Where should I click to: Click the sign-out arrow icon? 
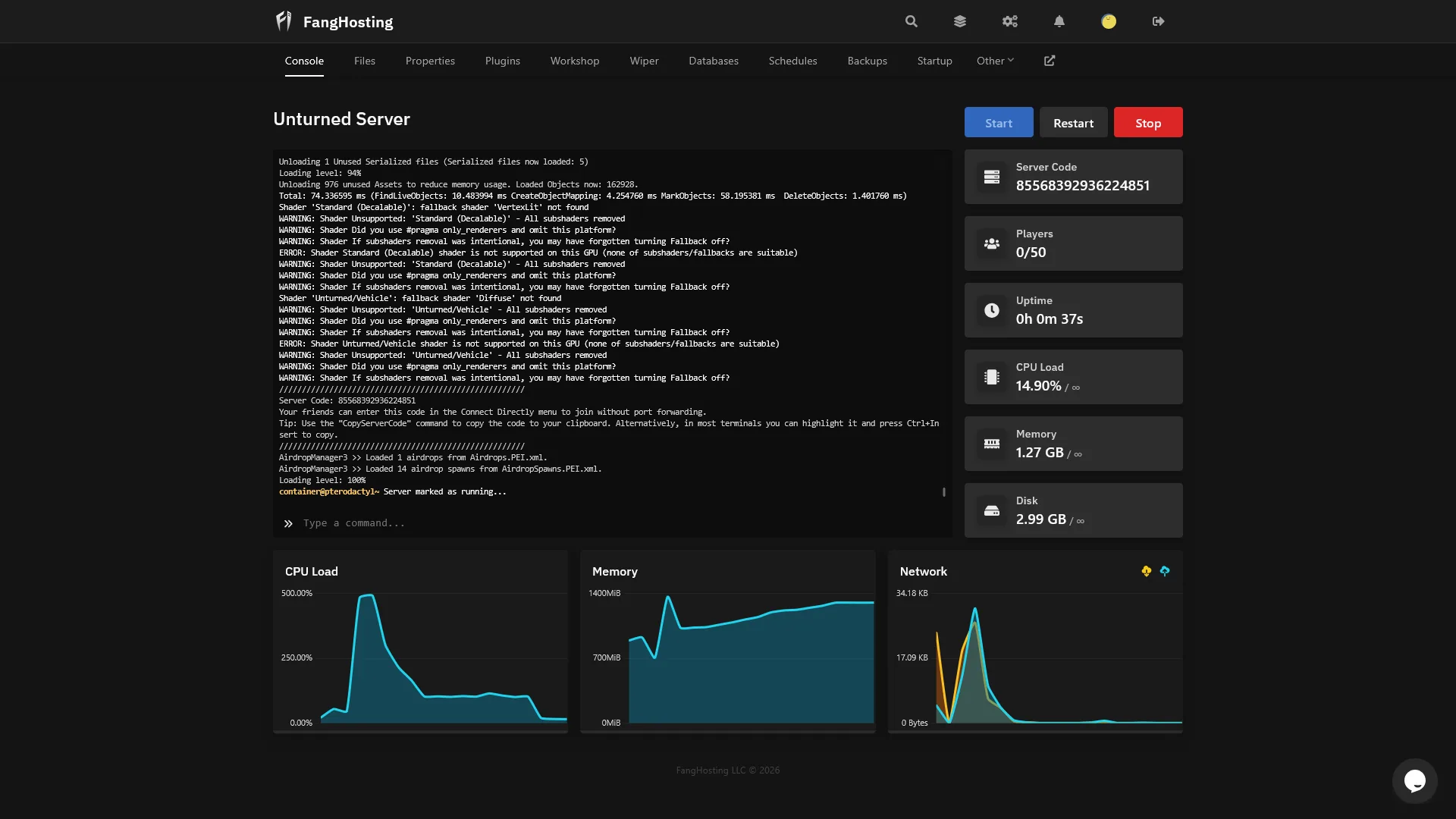[1158, 21]
